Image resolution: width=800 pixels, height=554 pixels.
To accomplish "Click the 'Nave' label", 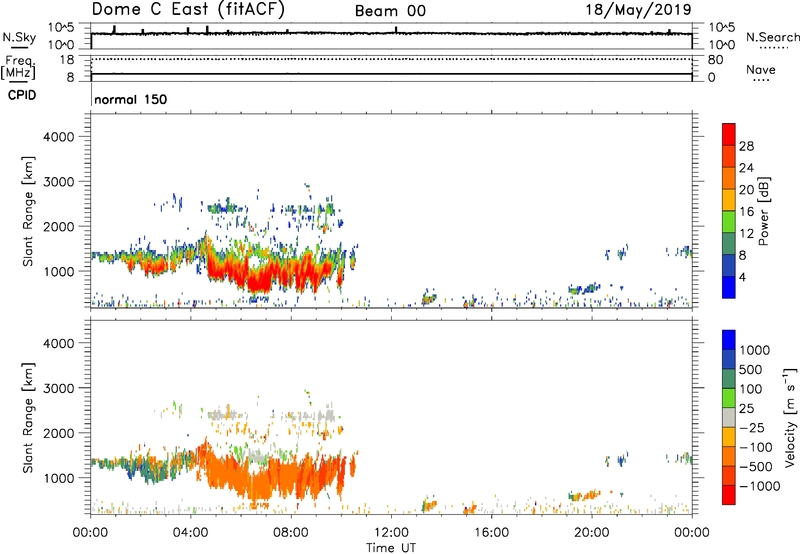I will pyautogui.click(x=761, y=69).
